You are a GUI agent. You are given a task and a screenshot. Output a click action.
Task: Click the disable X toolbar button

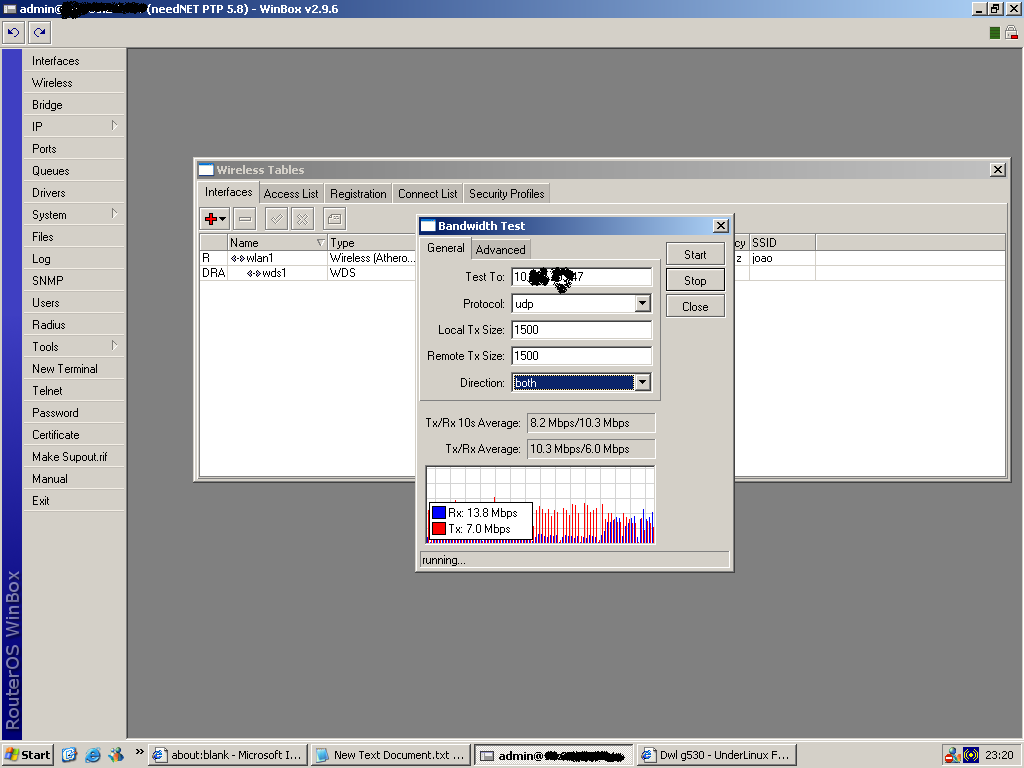click(302, 218)
